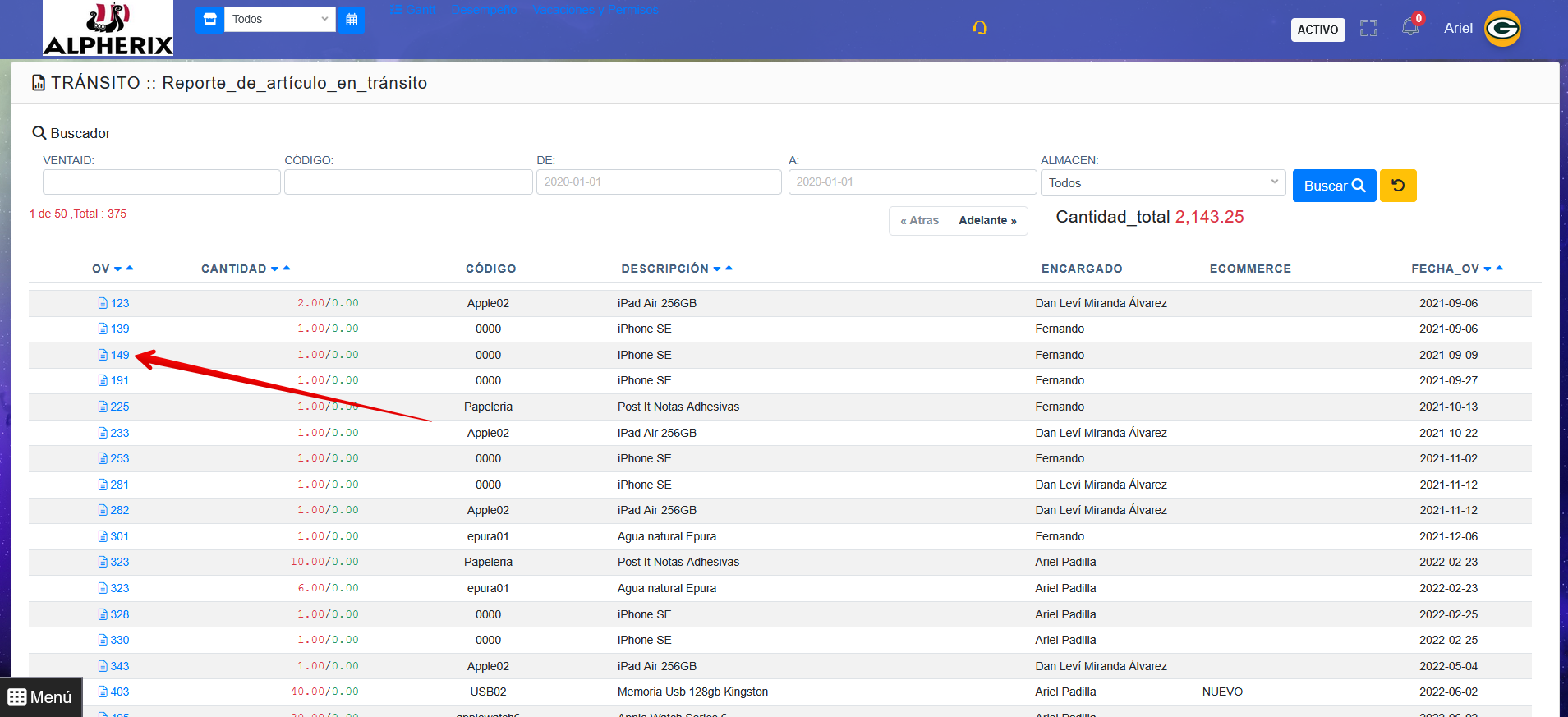Go to next page with Adelante
This screenshot has width=1568, height=717.
[x=987, y=221]
